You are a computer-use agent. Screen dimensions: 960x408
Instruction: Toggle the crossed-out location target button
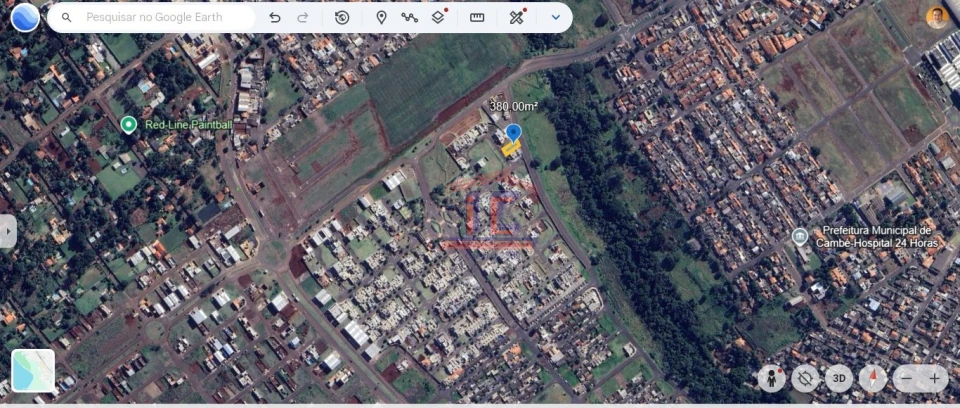click(x=805, y=378)
